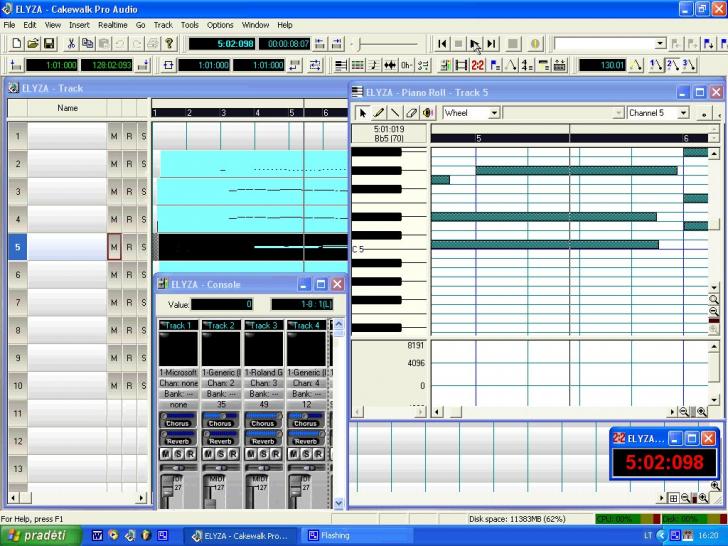Image resolution: width=728 pixels, height=546 pixels.
Task: Adjust the Track 3 Reverb slider in Console
Action: click(264, 434)
